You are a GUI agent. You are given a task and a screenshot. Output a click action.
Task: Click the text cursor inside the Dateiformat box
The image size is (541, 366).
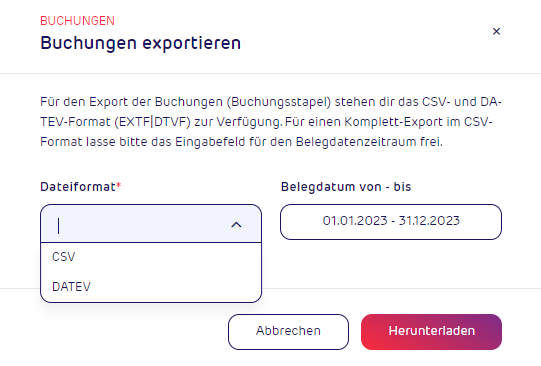59,226
